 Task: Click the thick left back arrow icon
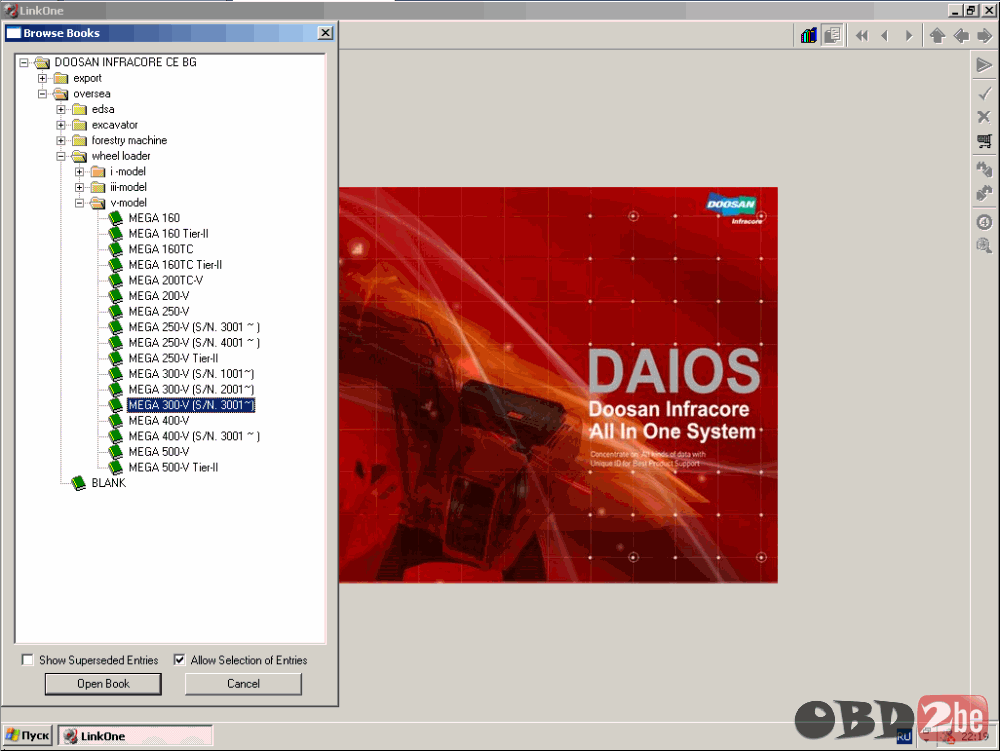[x=961, y=36]
